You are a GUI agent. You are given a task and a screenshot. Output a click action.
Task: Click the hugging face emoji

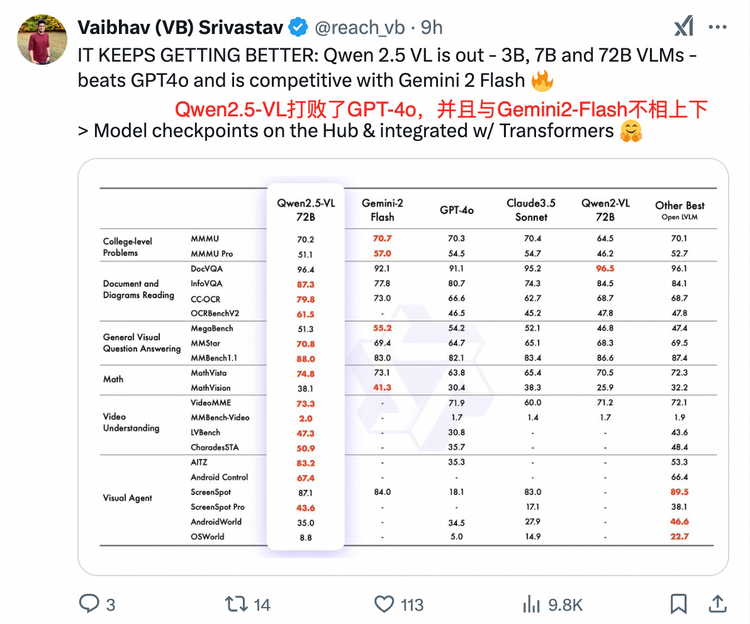[x=631, y=131]
